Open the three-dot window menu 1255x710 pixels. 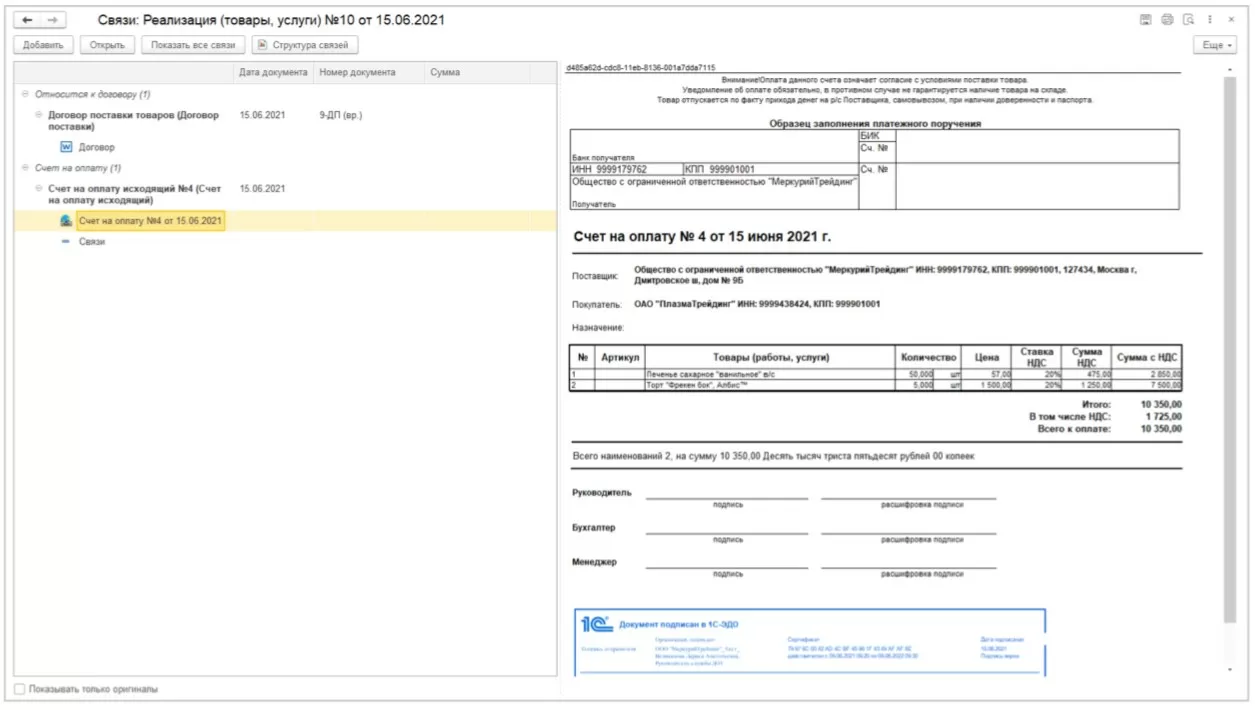1212,20
